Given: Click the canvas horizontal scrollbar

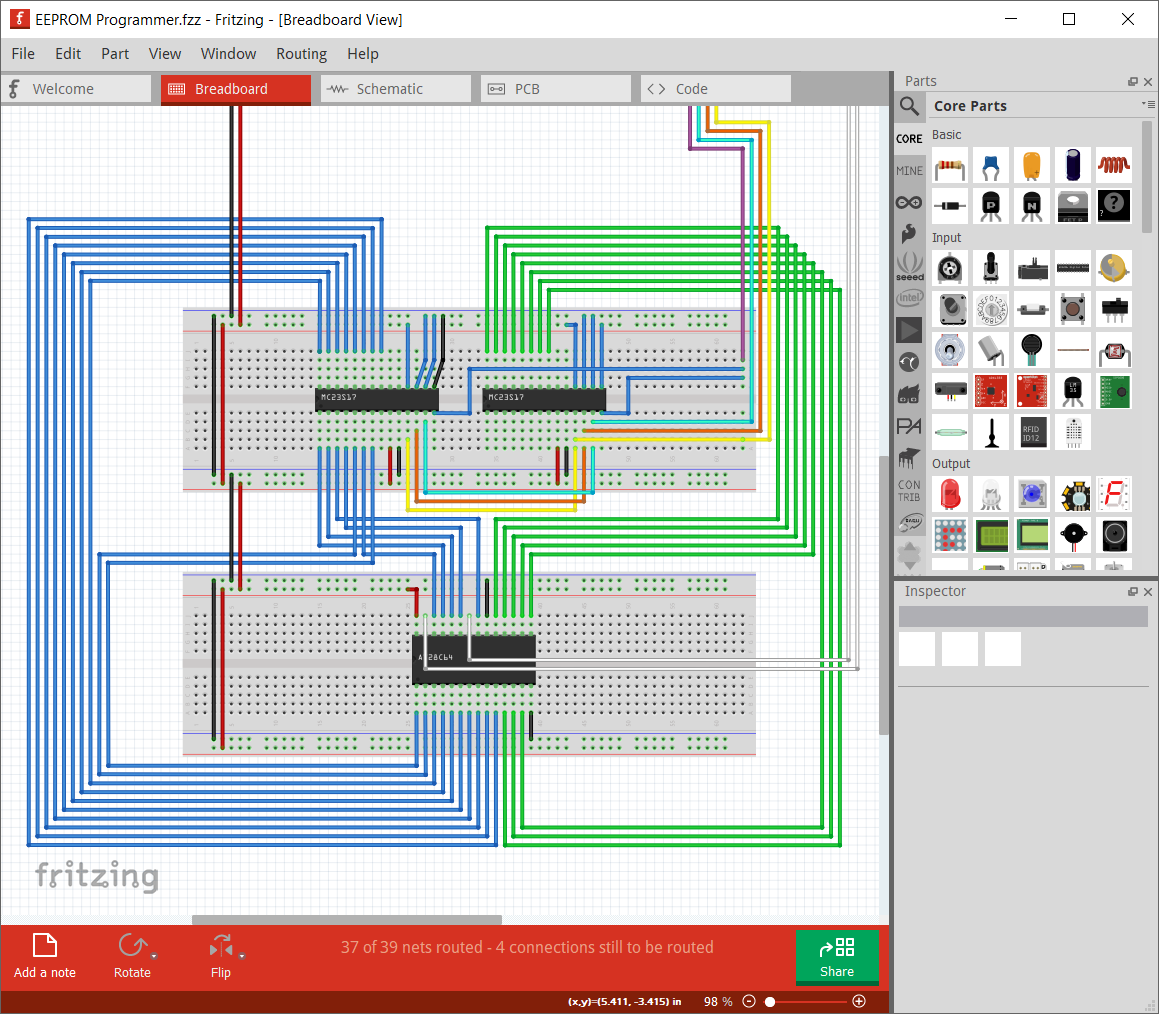Looking at the screenshot, I should point(347,919).
